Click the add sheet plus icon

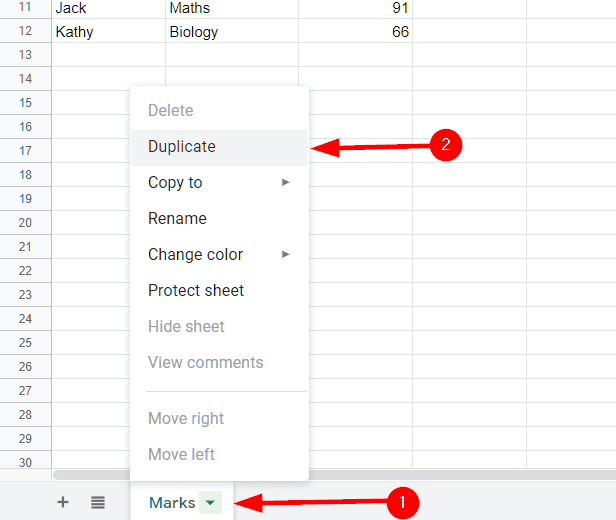[63, 502]
